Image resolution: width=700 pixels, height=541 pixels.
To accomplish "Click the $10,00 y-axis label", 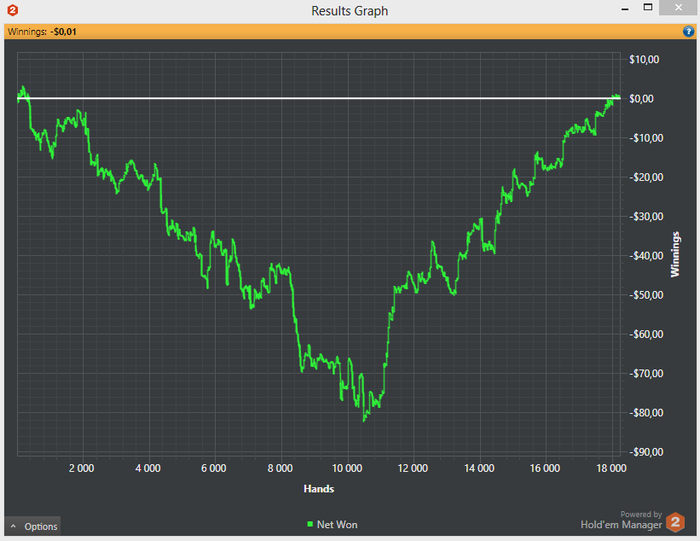I will pyautogui.click(x=644, y=59).
